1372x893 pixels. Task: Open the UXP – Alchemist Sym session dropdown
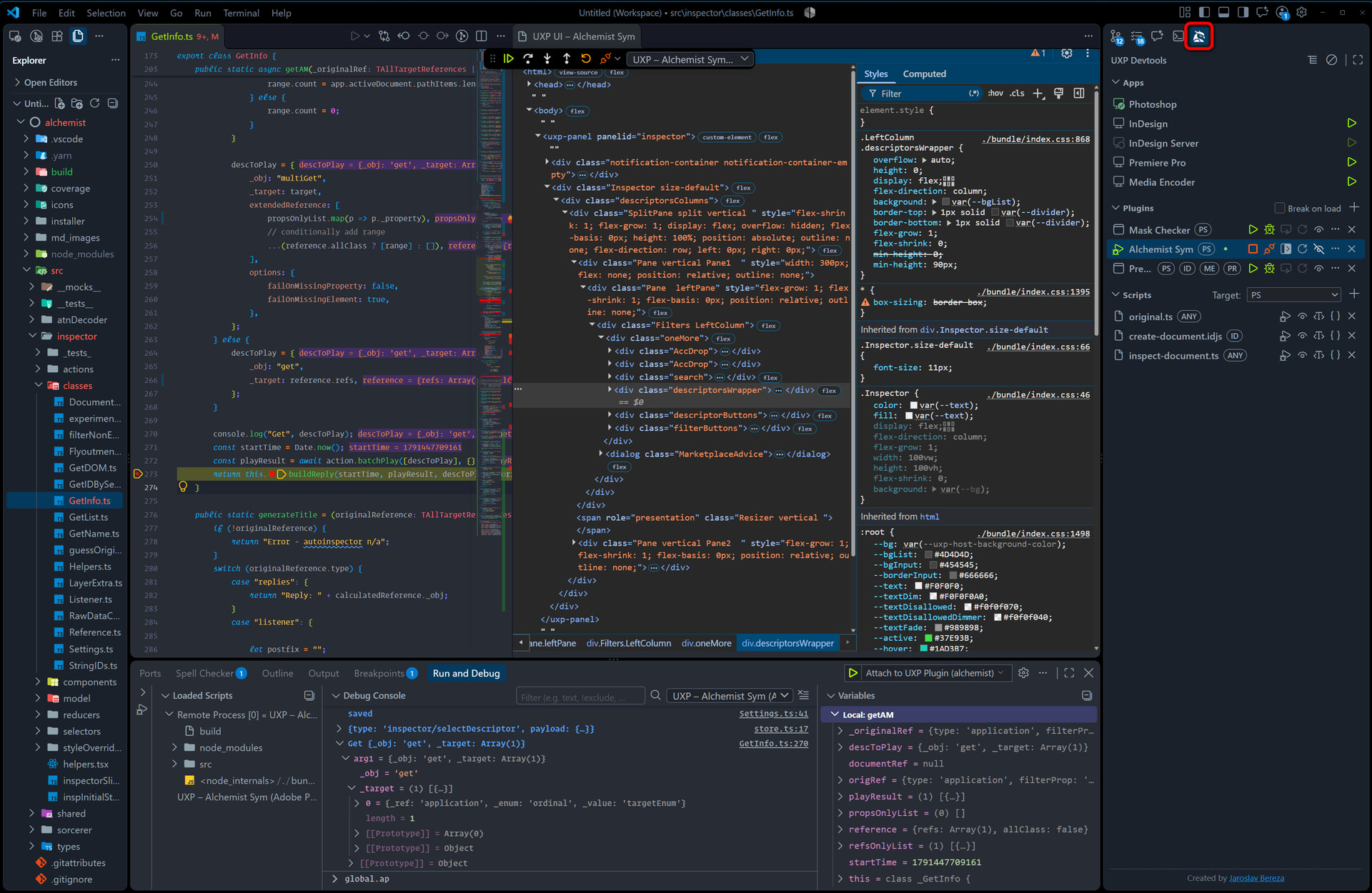pyautogui.click(x=691, y=59)
